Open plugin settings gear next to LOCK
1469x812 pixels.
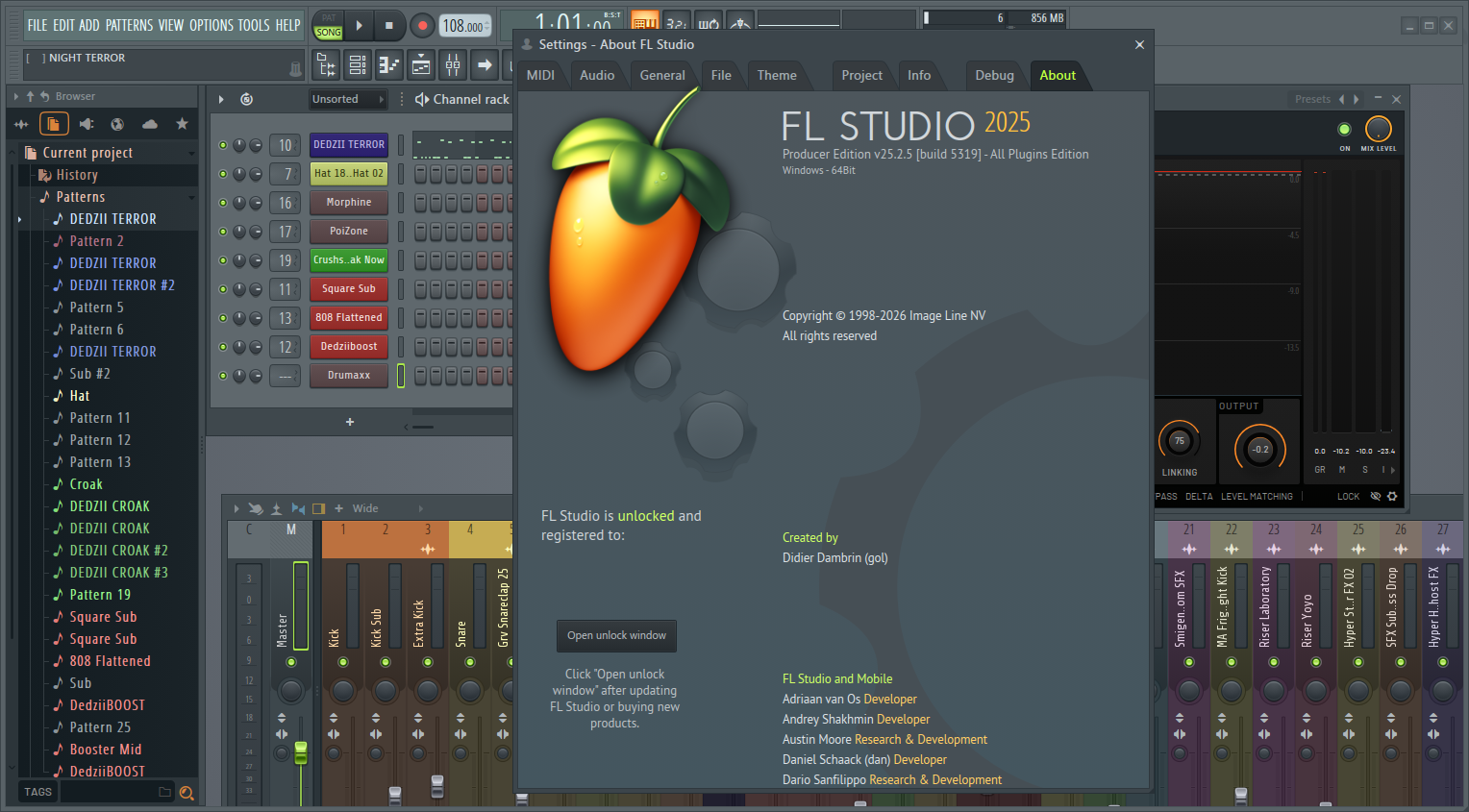(x=1392, y=497)
